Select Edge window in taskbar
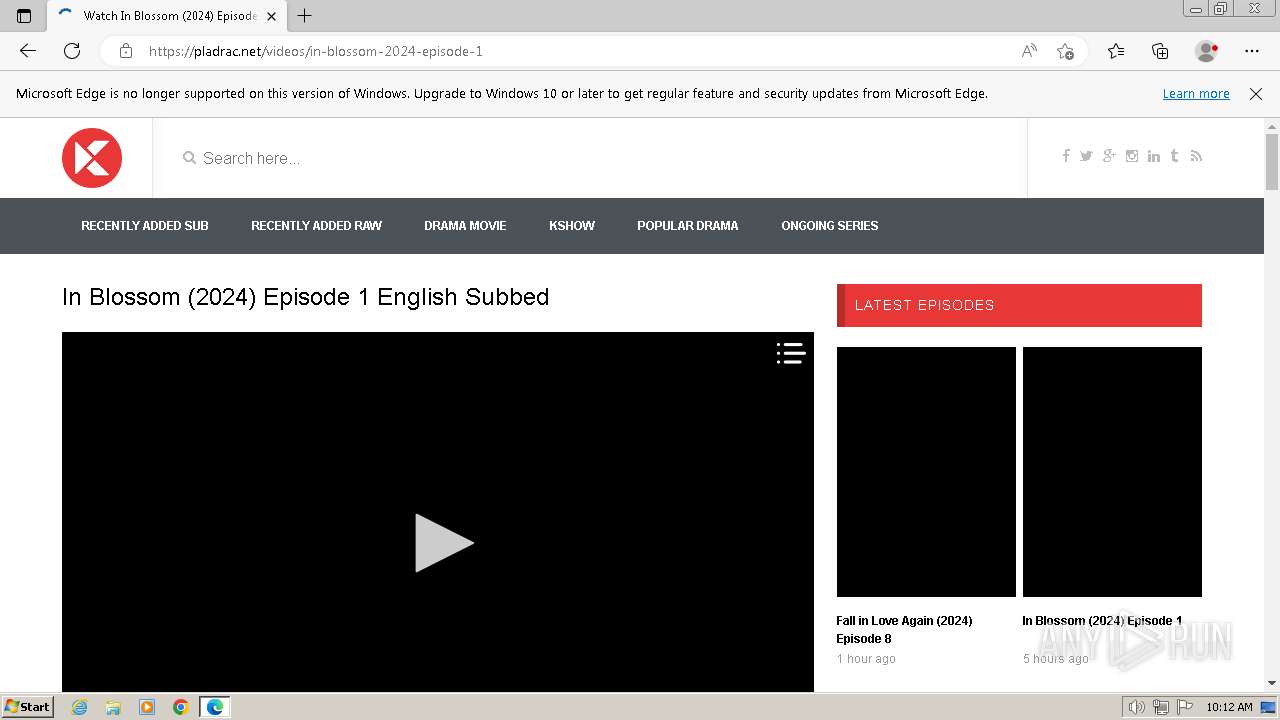This screenshot has width=1280, height=720. pyautogui.click(x=215, y=707)
